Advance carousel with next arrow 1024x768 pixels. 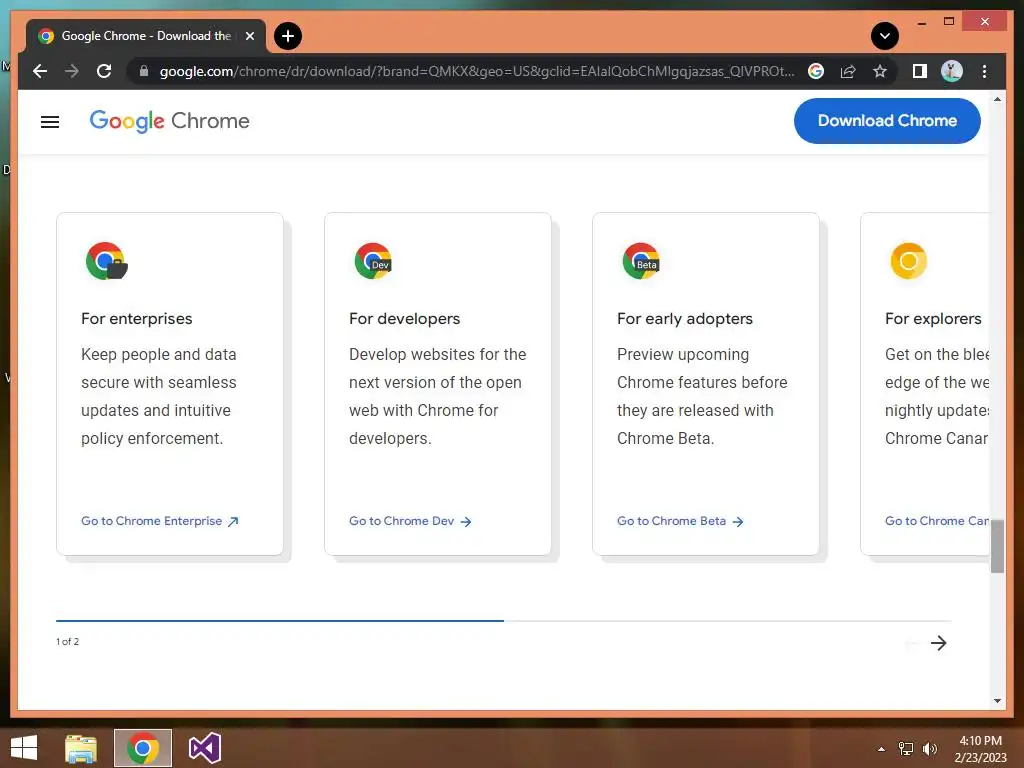point(938,643)
